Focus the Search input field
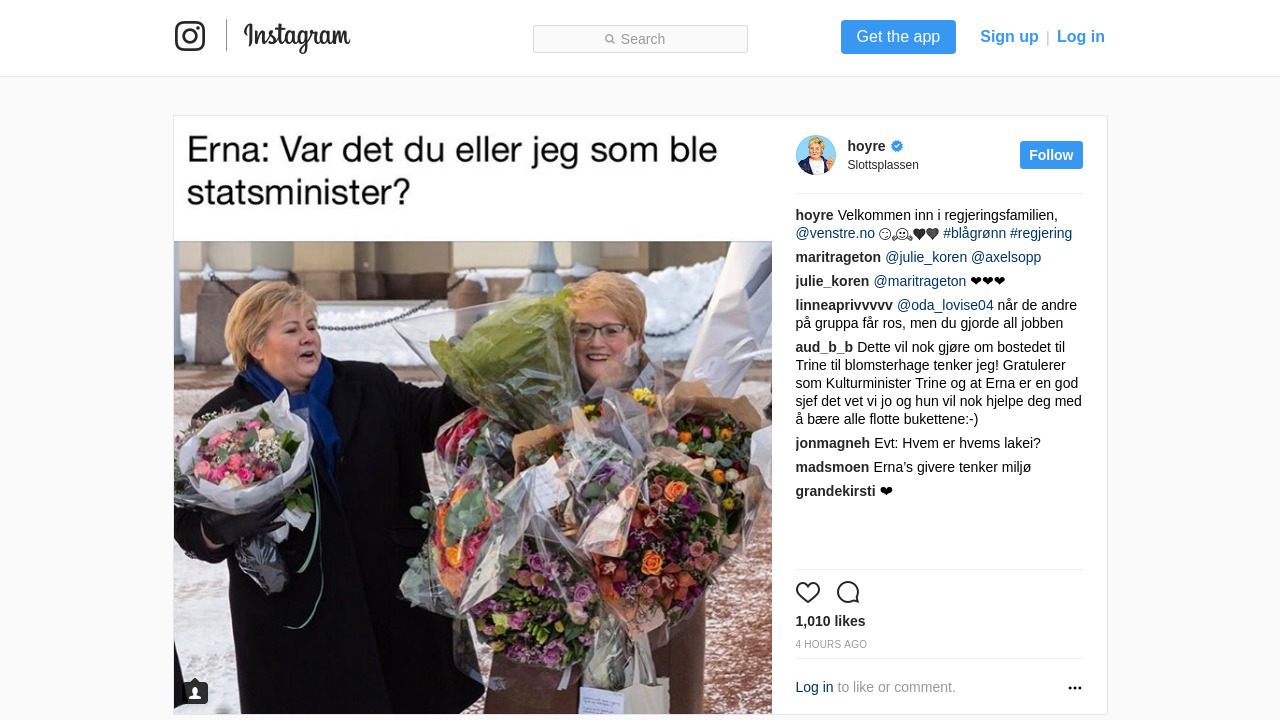The image size is (1280, 720). coord(640,39)
